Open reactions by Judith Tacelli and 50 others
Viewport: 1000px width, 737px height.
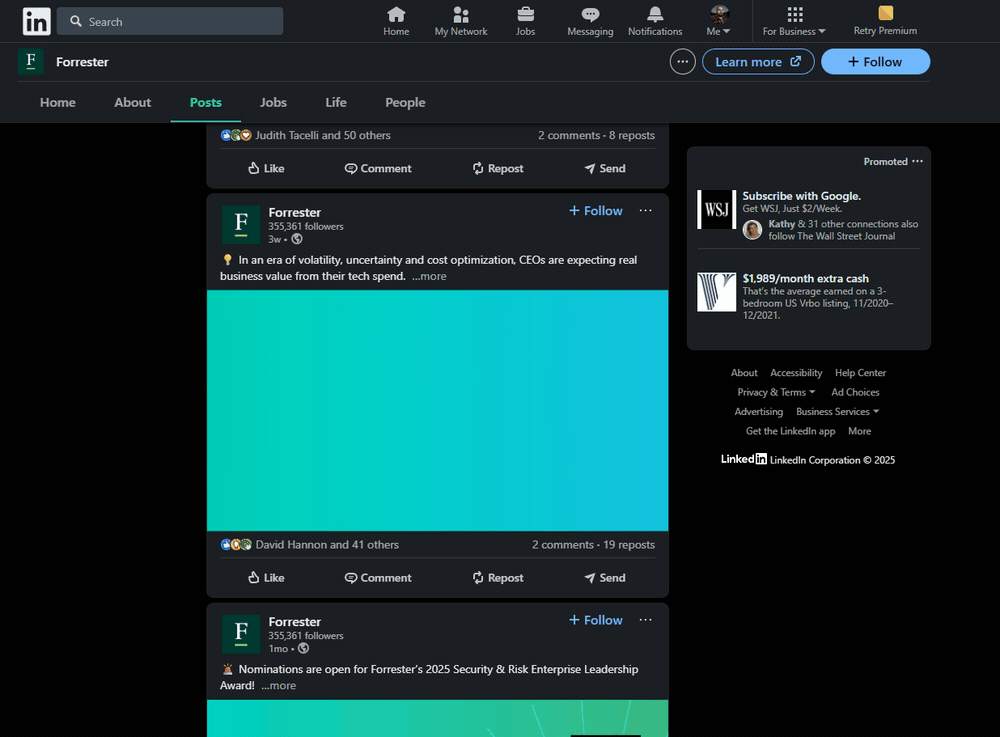tap(305, 135)
